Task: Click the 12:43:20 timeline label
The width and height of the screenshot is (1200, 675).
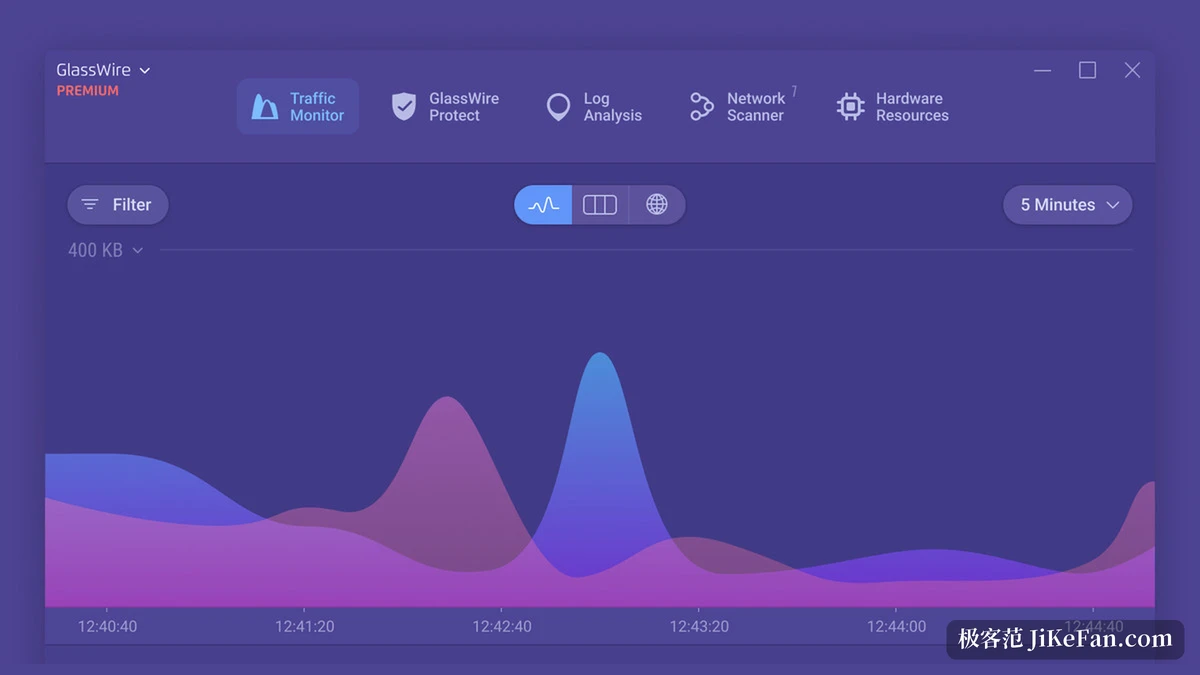Action: [699, 626]
